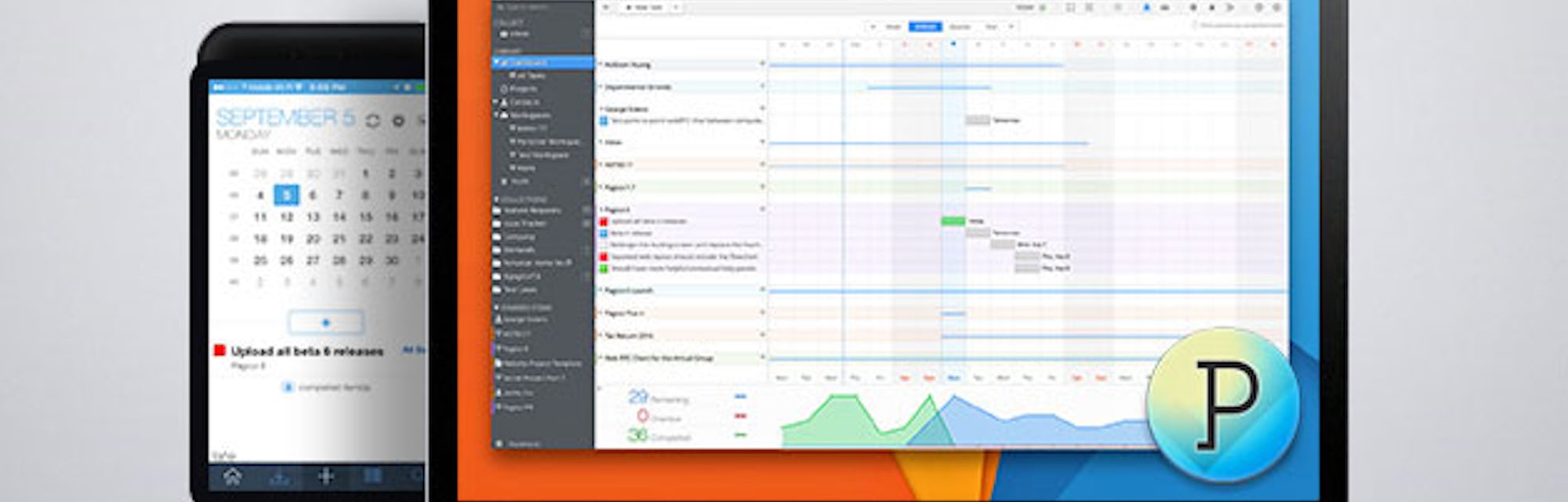Select date 5 in the phone calendar
The height and width of the screenshot is (502, 1568).
[x=287, y=195]
